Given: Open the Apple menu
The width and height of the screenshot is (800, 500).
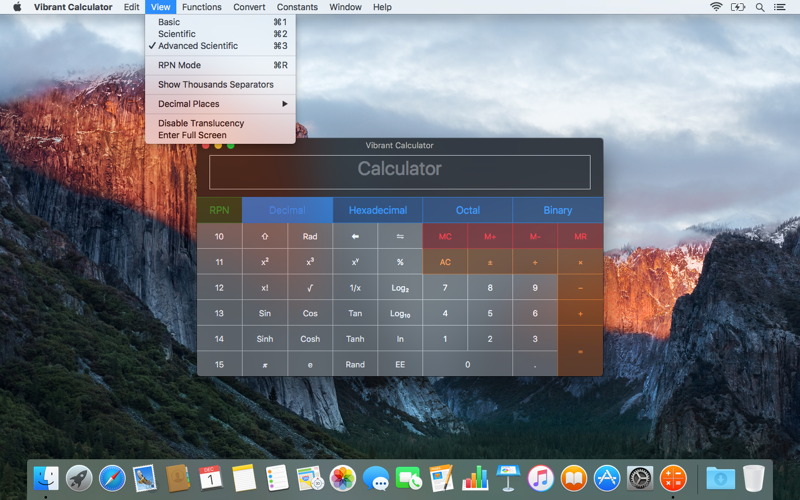Looking at the screenshot, I should pyautogui.click(x=17, y=7).
